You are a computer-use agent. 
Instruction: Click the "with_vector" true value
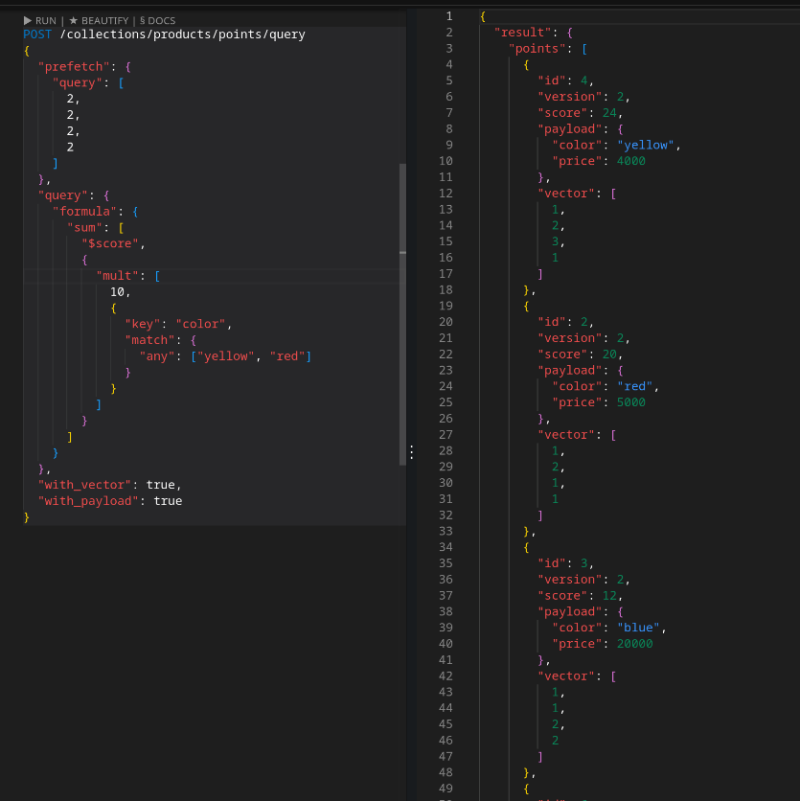(x=160, y=485)
